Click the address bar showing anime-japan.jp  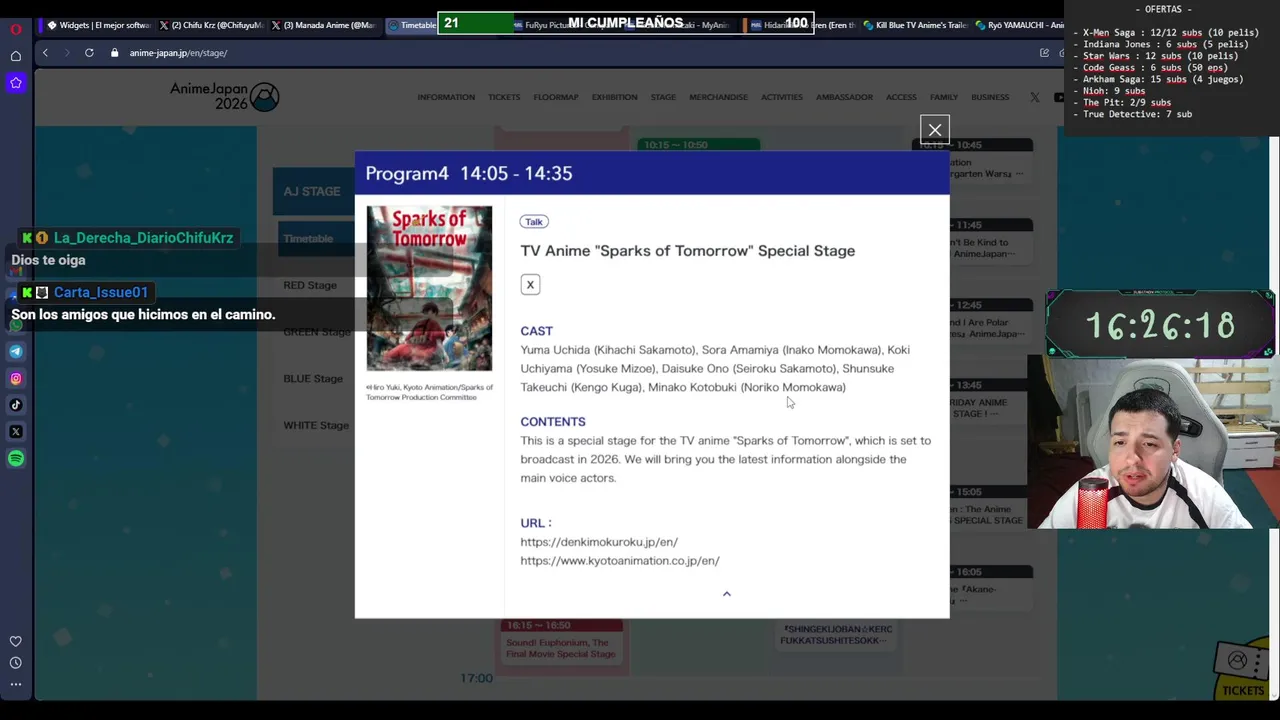[x=178, y=53]
